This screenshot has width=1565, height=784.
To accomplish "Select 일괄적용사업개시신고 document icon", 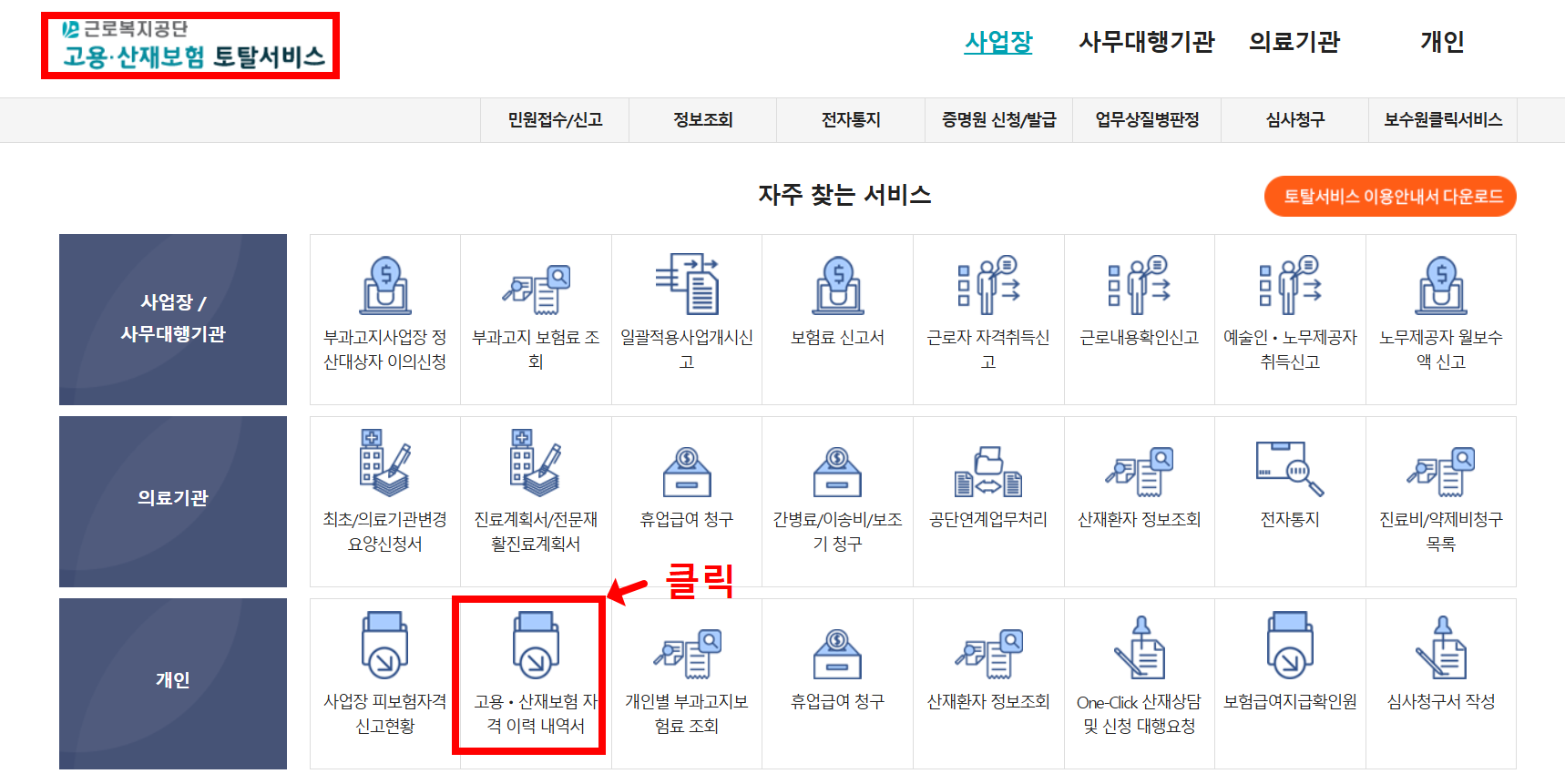I will tap(687, 284).
